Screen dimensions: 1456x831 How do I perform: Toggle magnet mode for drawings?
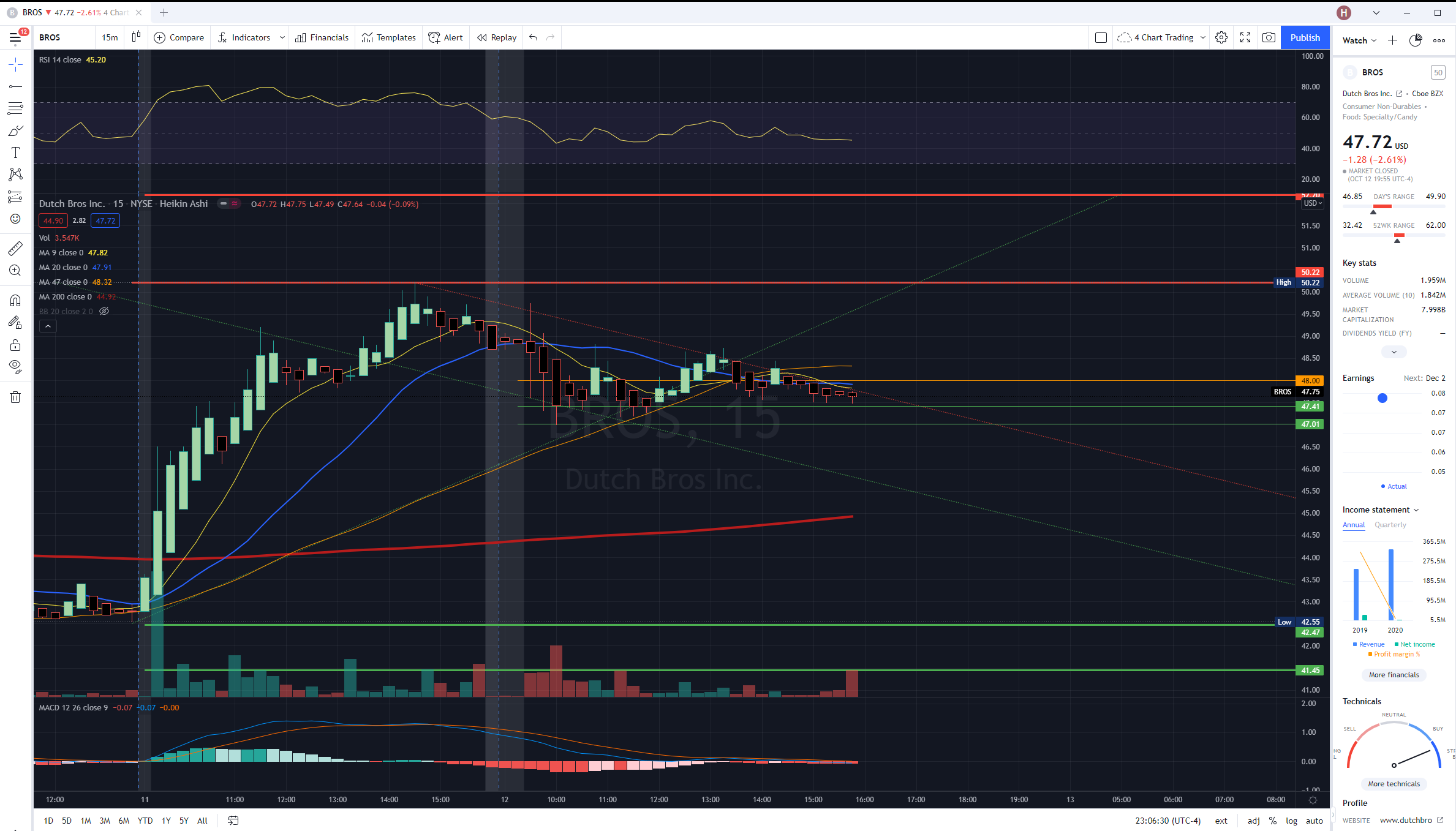[x=15, y=300]
